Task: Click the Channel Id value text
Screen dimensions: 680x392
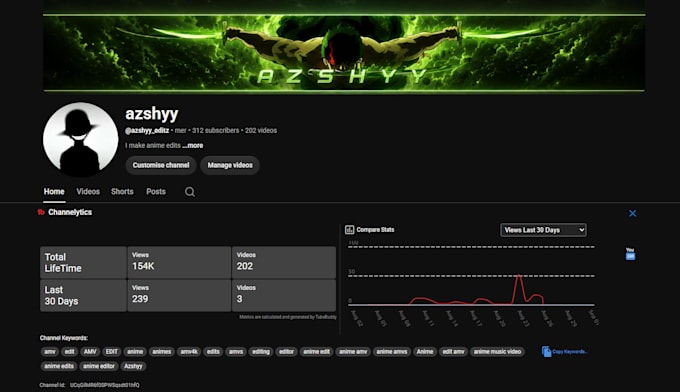Action: point(105,385)
